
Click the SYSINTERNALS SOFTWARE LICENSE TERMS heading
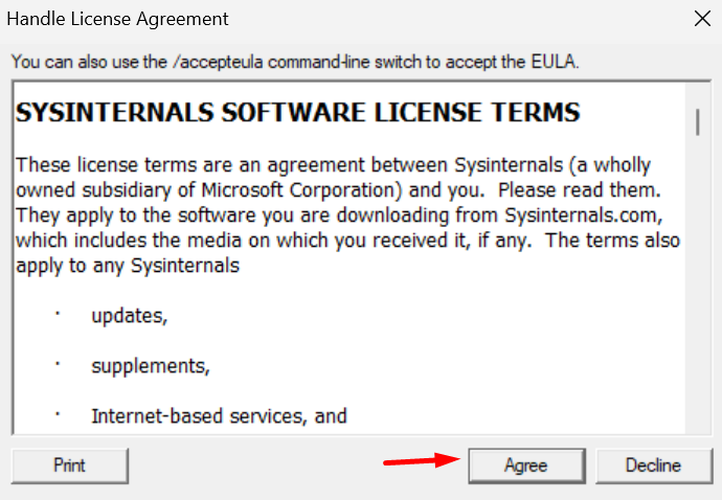pyautogui.click(x=298, y=112)
